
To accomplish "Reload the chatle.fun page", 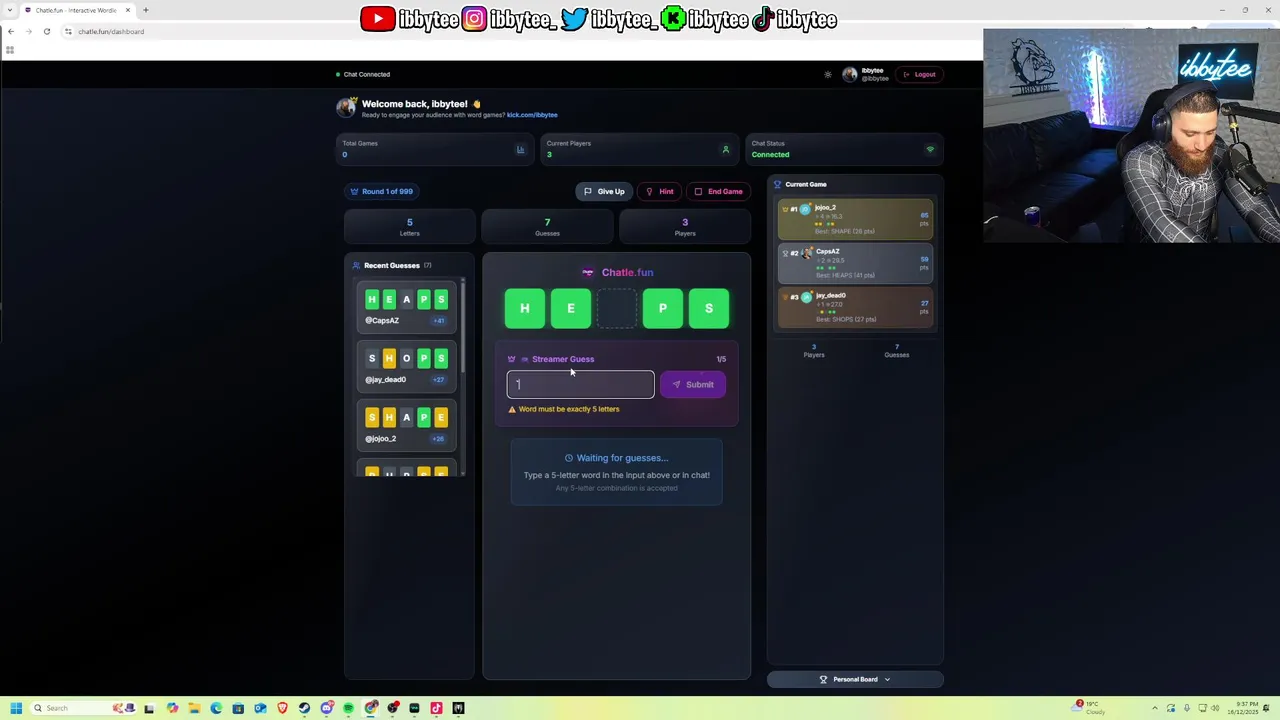I will point(46,31).
